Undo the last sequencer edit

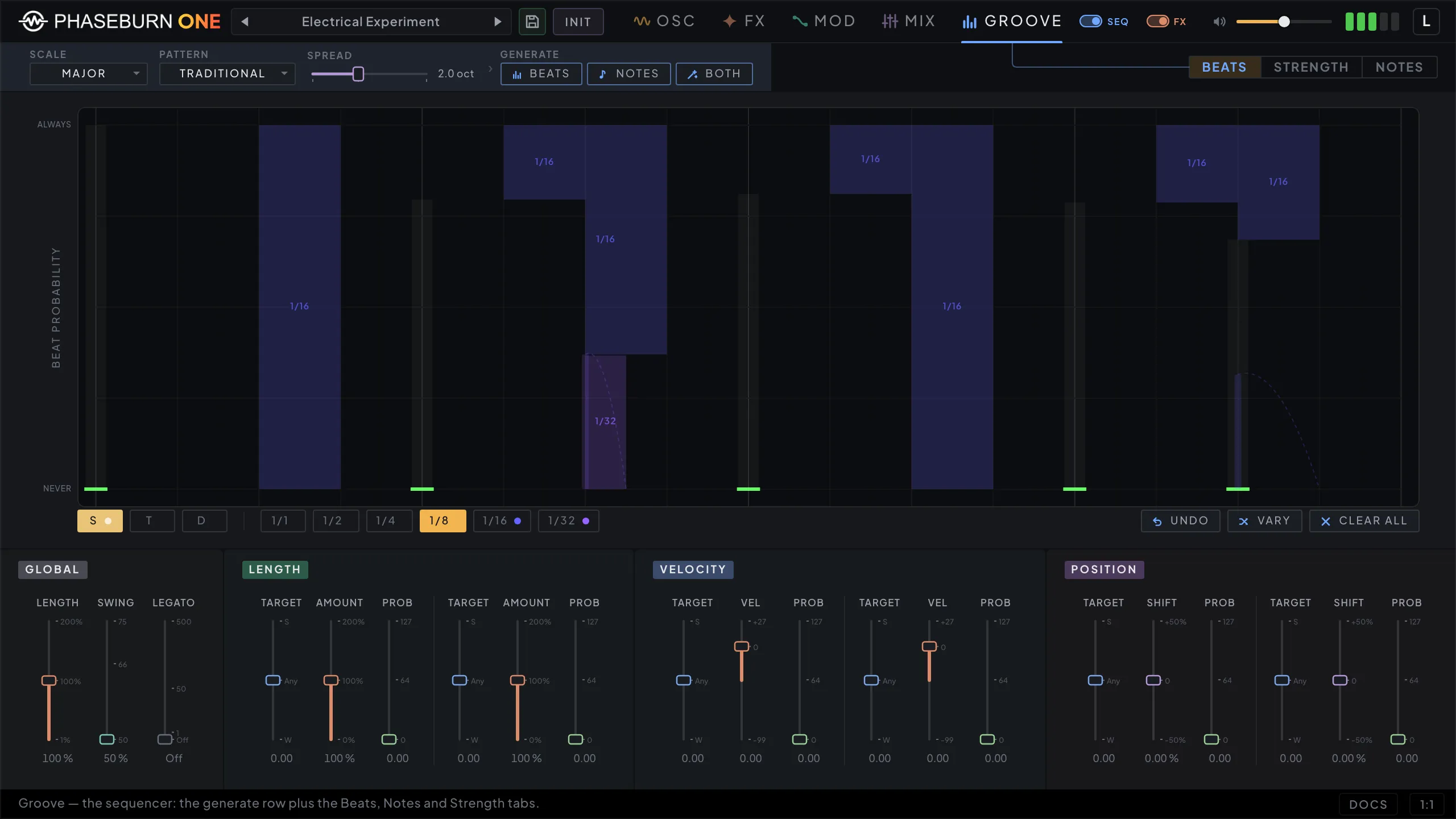(1180, 521)
